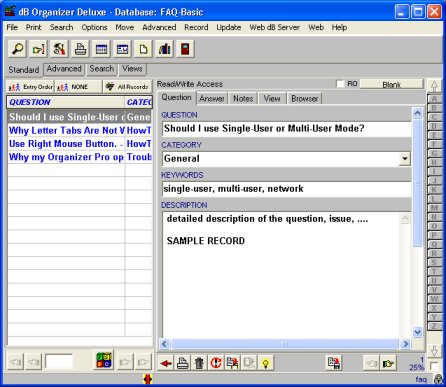Click the trash can delete icon
This screenshot has width=446, height=387.
(x=199, y=363)
